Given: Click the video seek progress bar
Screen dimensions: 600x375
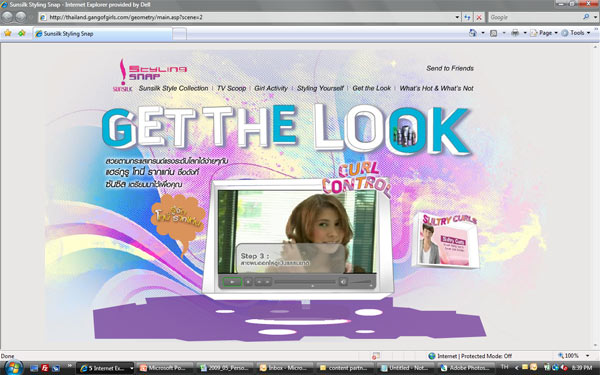Looking at the screenshot, I should 305,282.
